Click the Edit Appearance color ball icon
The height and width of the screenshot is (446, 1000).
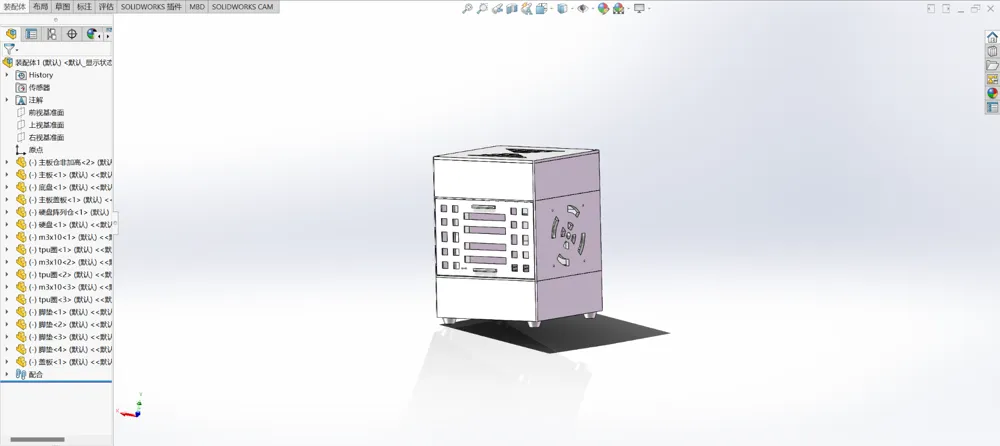(x=603, y=8)
